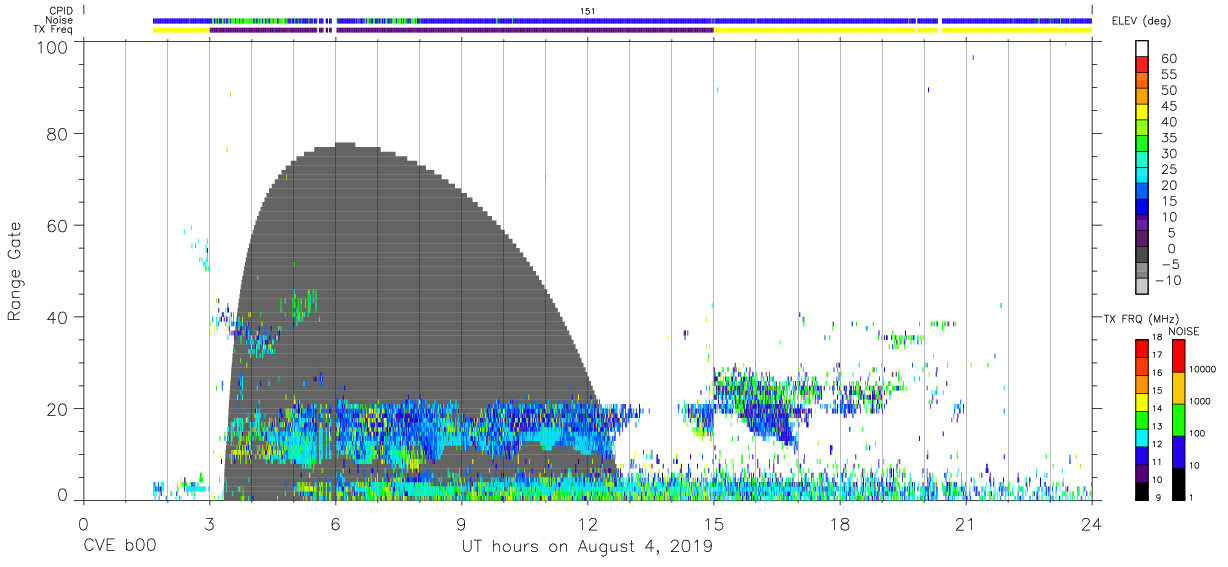Image resolution: width=1228 pixels, height=567 pixels.
Task: Click the blue 10–100 NOISE colorbar swatch
Action: pyautogui.click(x=1178, y=451)
